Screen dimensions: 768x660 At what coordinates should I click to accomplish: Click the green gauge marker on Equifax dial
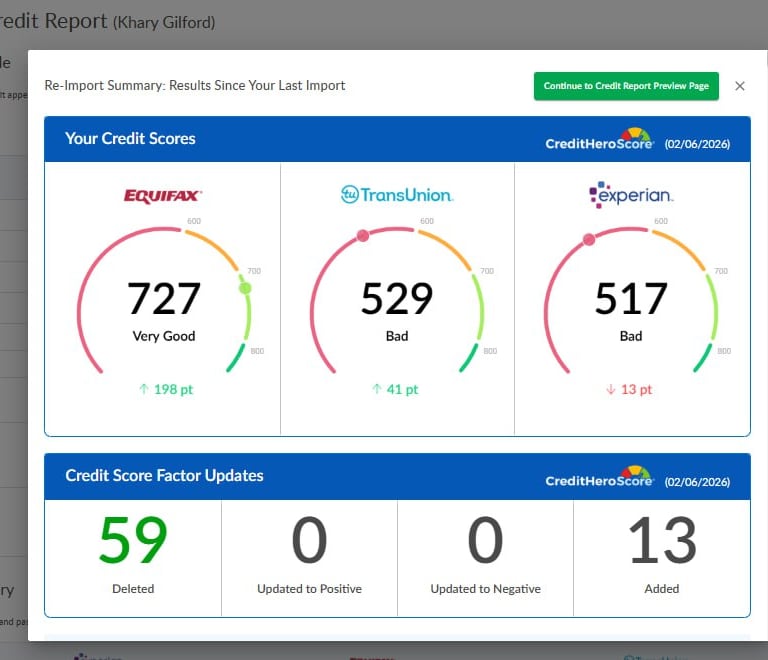[x=245, y=288]
